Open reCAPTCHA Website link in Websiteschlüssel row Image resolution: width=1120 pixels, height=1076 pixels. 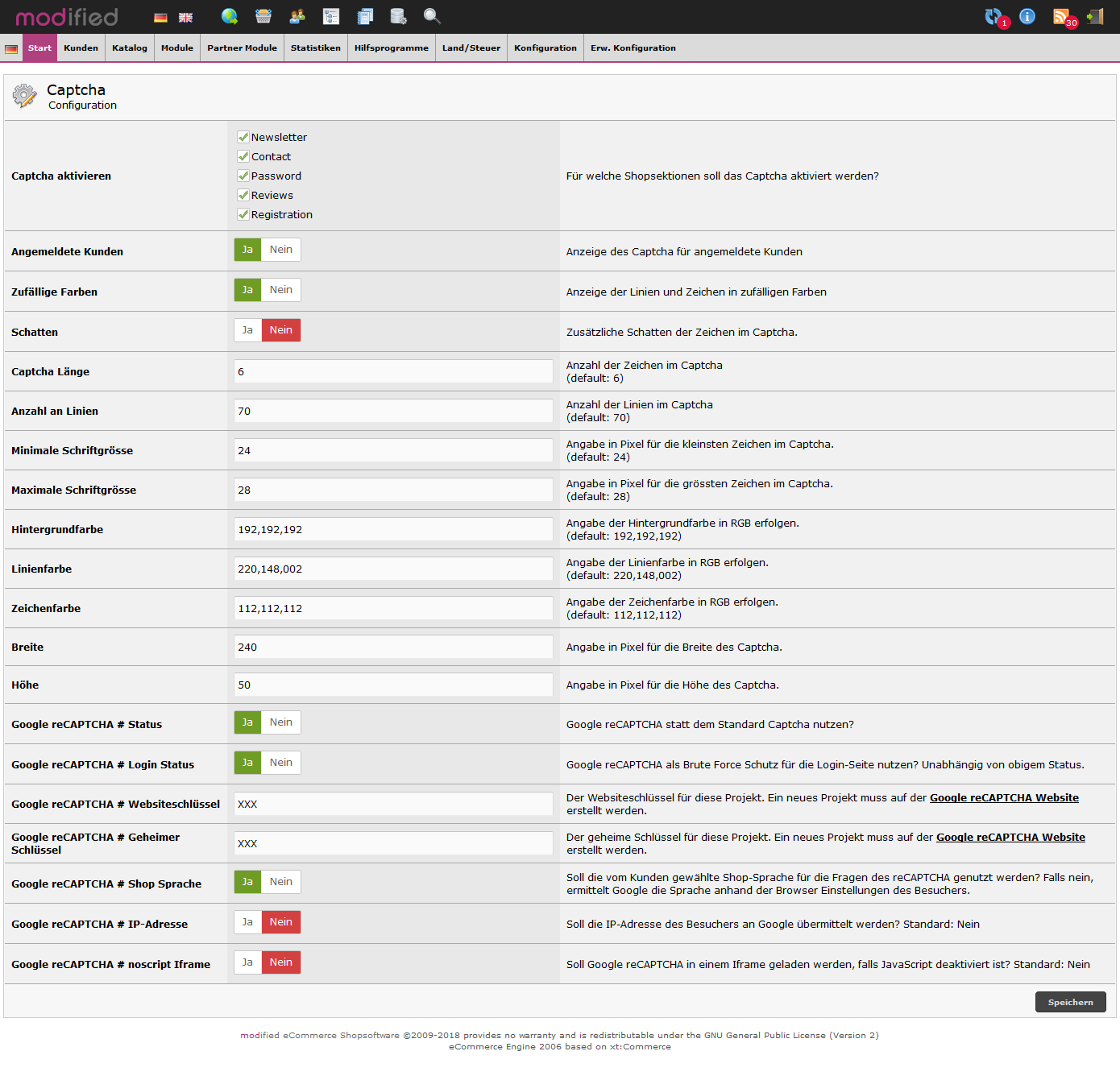1004,798
